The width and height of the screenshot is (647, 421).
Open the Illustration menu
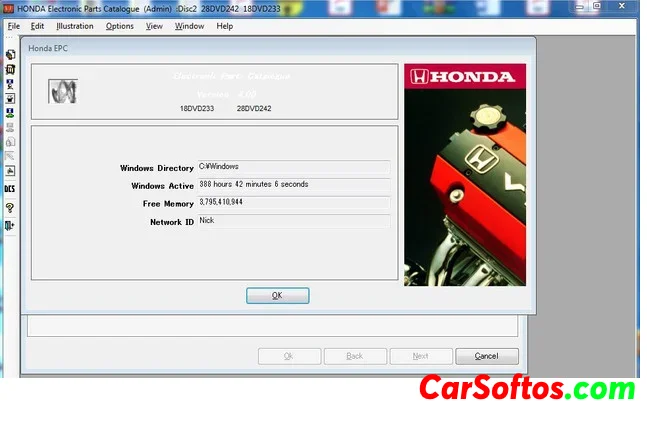click(x=75, y=26)
